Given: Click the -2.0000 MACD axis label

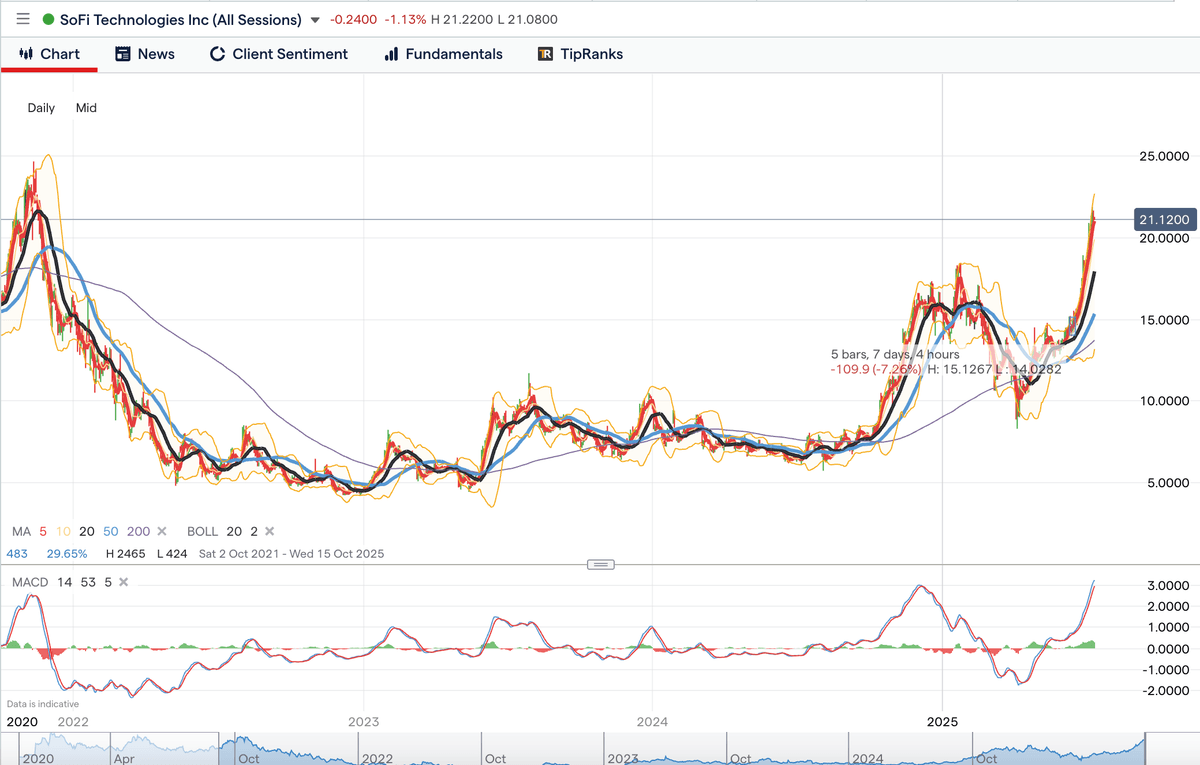Looking at the screenshot, I should pyautogui.click(x=1164, y=692).
